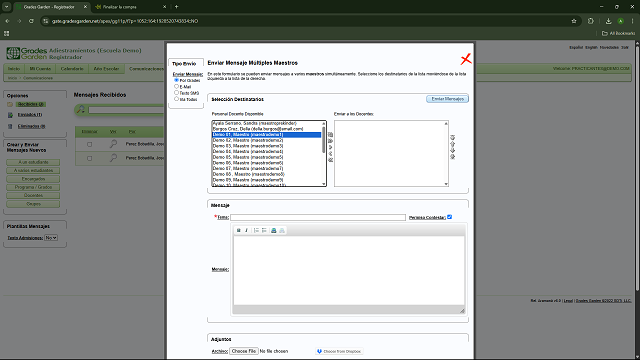
Task: Click move-to-top icon beside Enviar a los Docentes list
Action: coord(452,138)
